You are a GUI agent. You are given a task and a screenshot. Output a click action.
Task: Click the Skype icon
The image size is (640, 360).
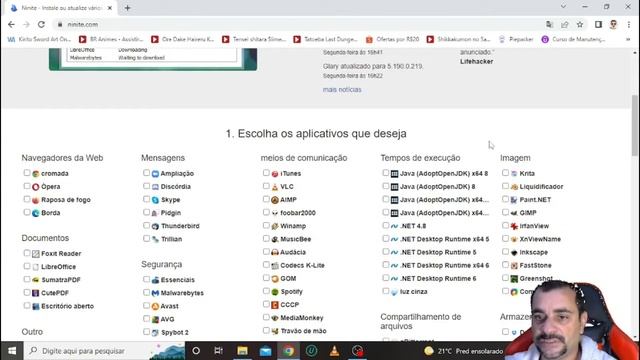click(x=156, y=200)
